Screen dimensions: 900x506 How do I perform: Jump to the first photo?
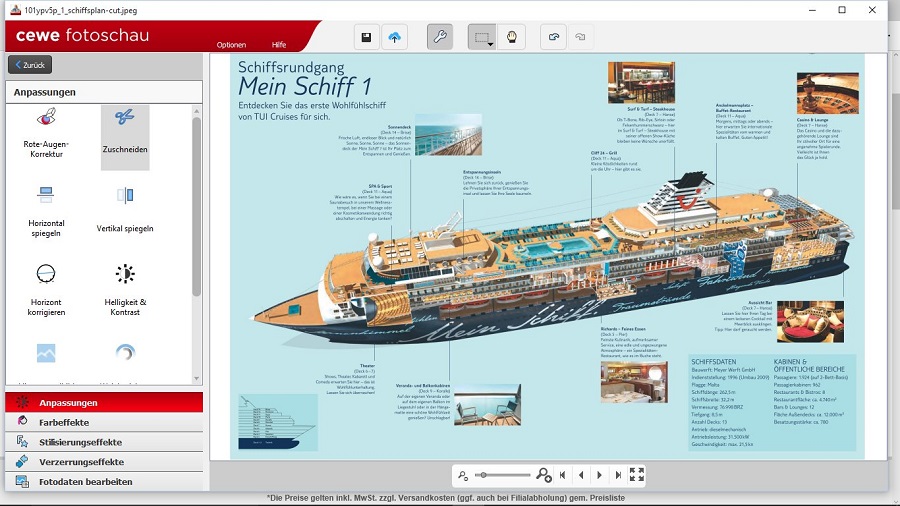(x=562, y=475)
